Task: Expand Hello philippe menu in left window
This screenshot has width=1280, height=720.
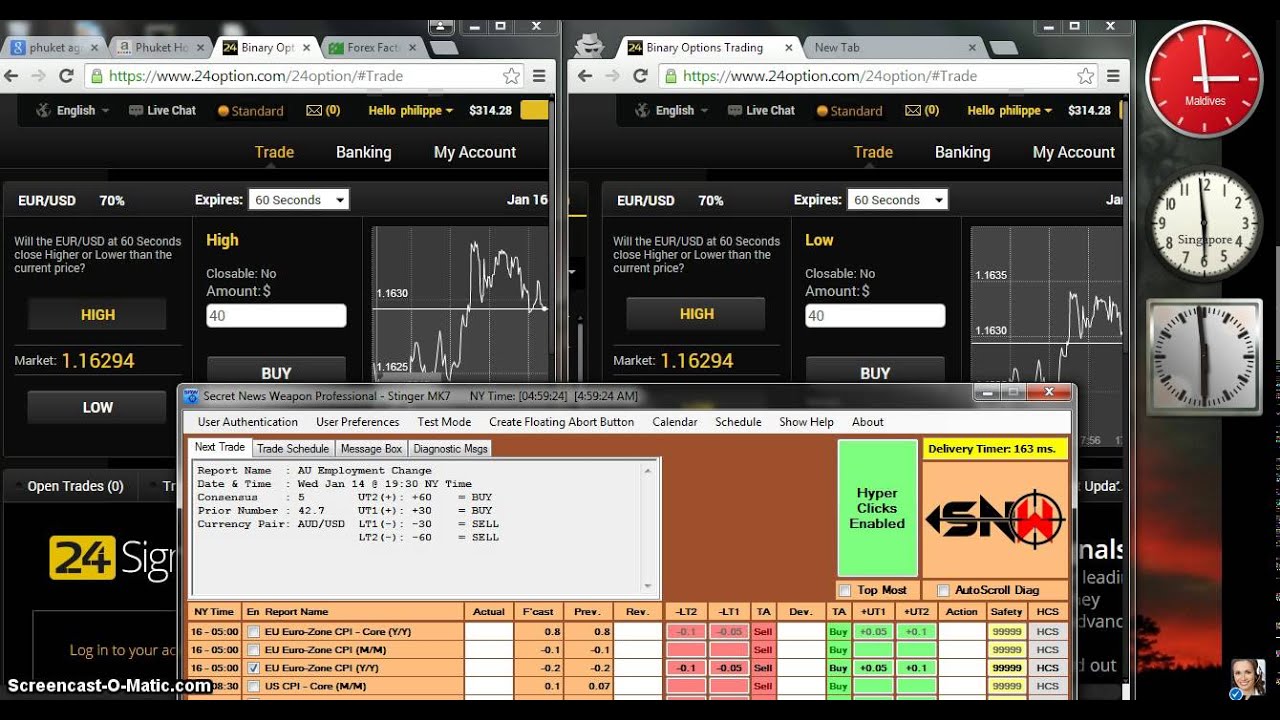Action: coord(411,111)
